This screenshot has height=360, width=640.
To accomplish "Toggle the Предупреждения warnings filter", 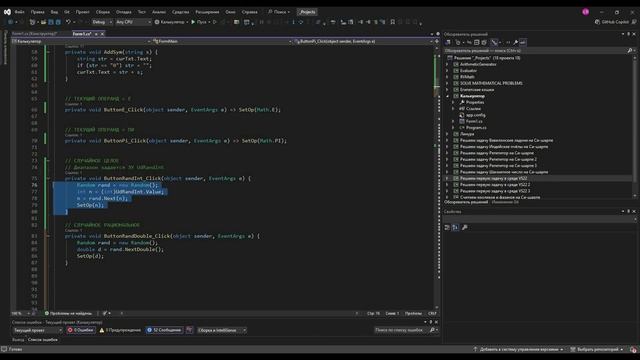I will [120, 330].
